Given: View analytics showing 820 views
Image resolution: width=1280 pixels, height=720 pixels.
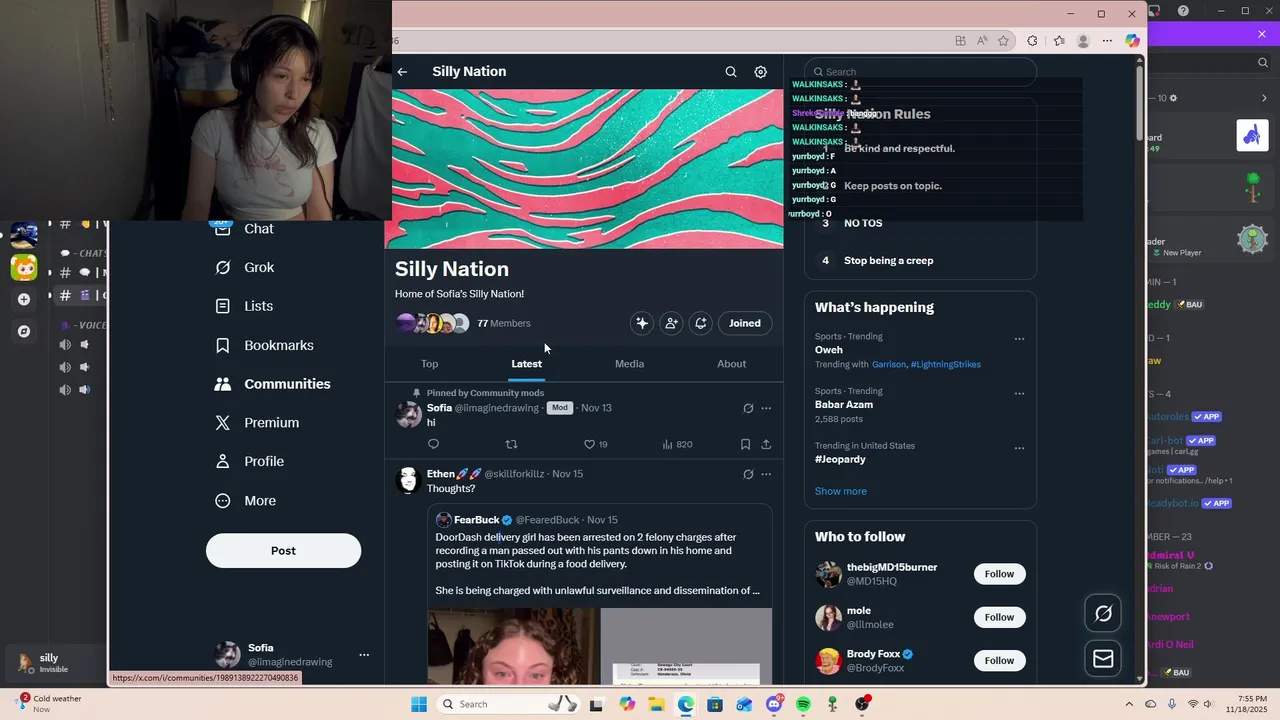Looking at the screenshot, I should 677,444.
